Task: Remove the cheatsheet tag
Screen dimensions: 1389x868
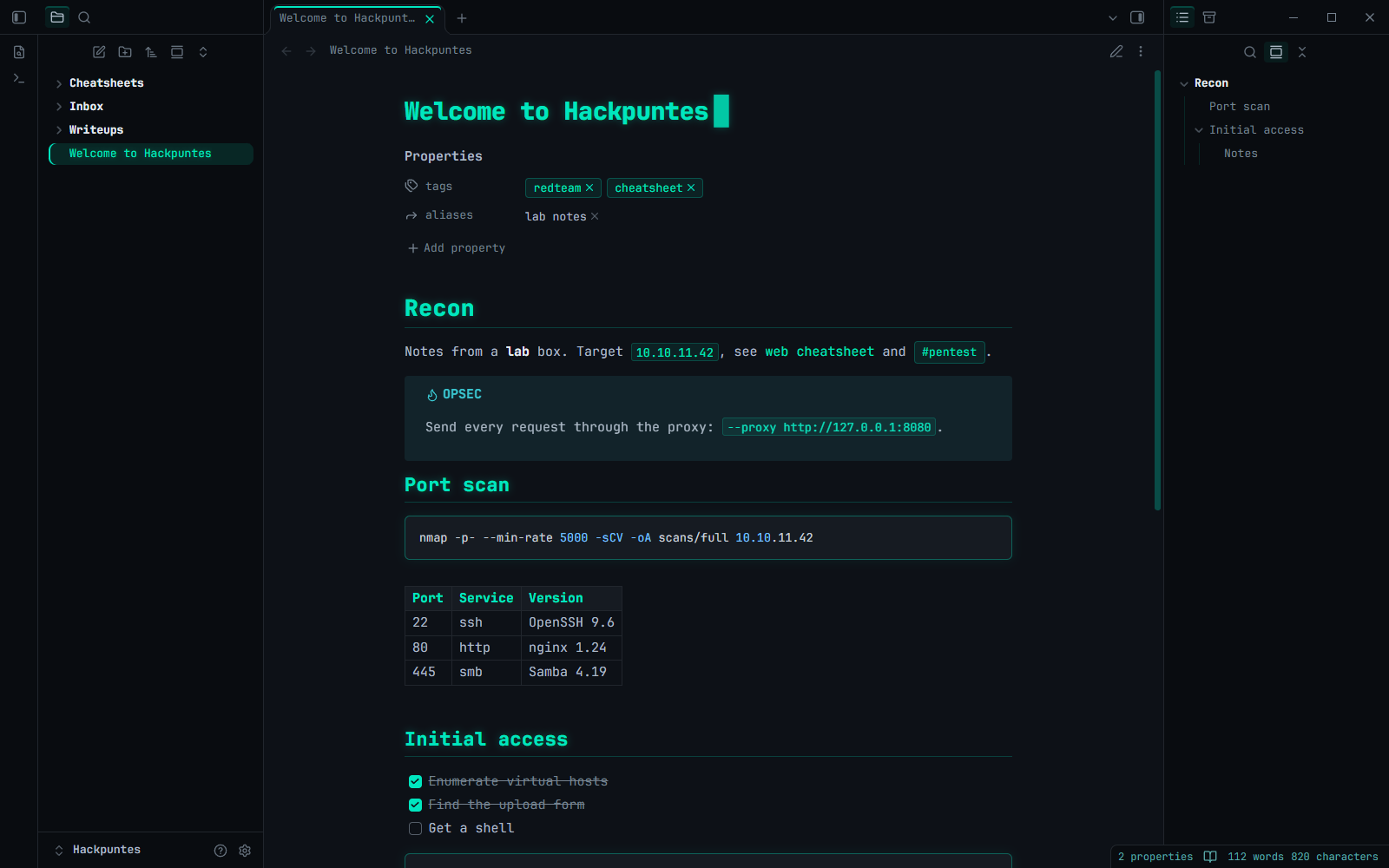Action: 691,187
